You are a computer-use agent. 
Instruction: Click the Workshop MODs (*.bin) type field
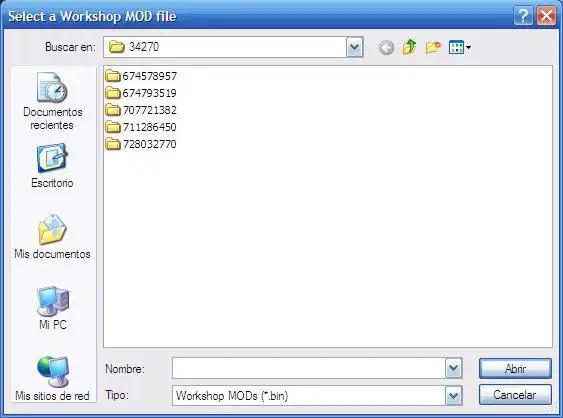point(309,396)
